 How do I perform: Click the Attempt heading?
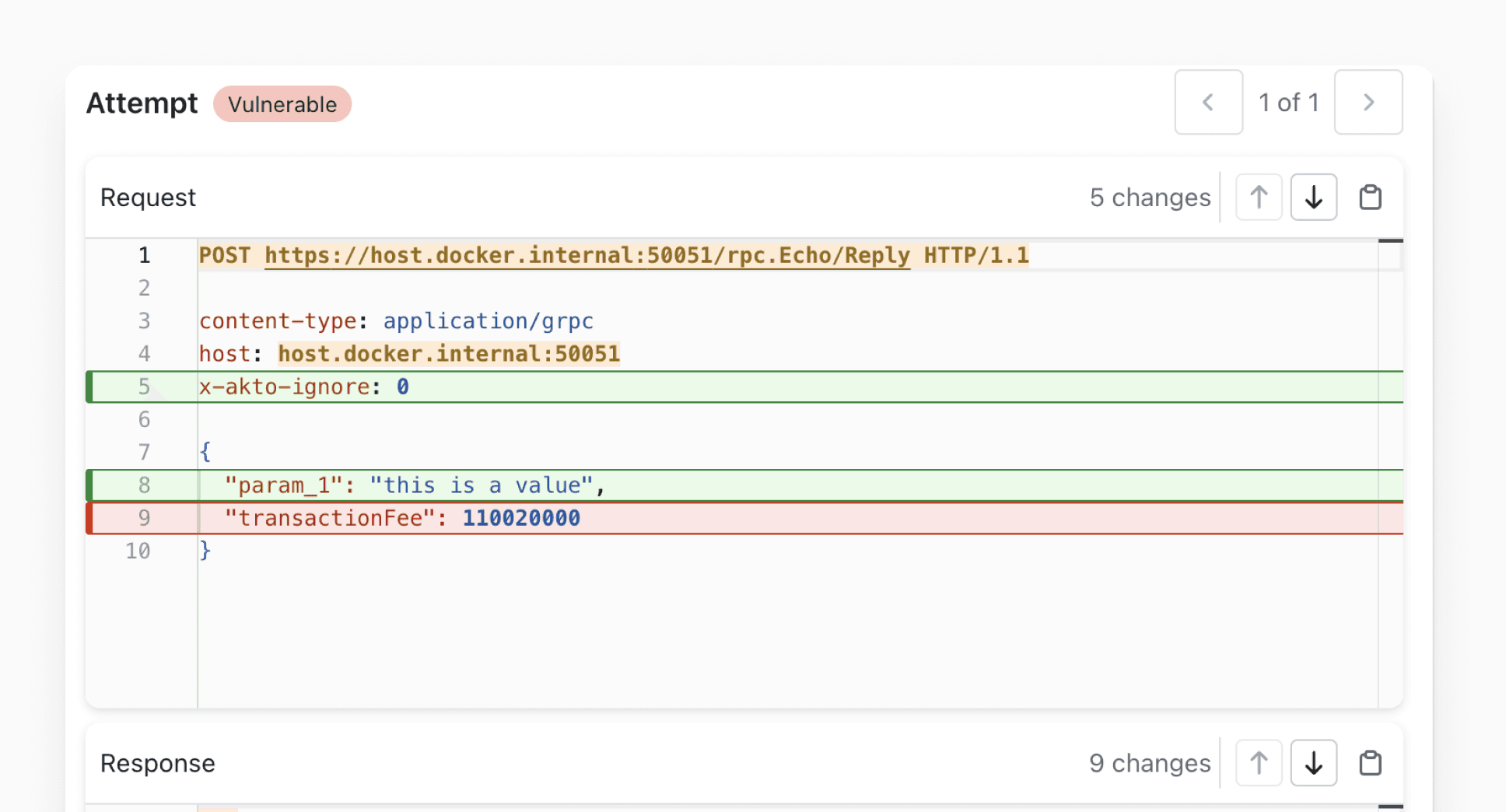click(142, 103)
